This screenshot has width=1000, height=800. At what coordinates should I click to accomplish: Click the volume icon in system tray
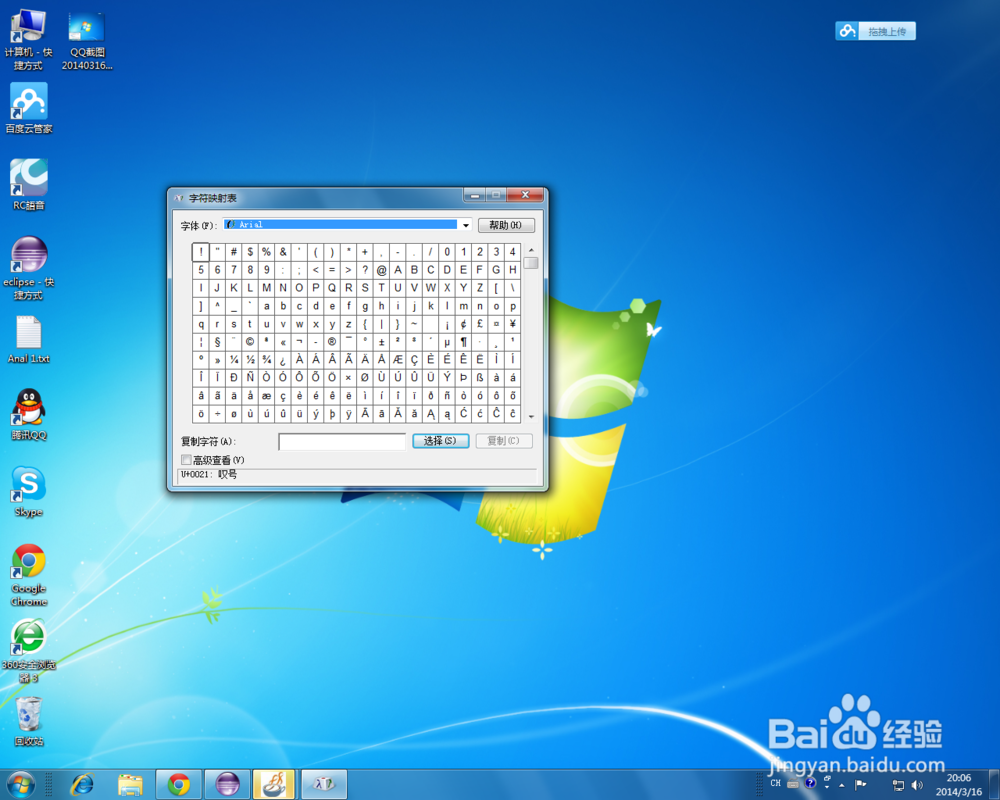(x=916, y=784)
